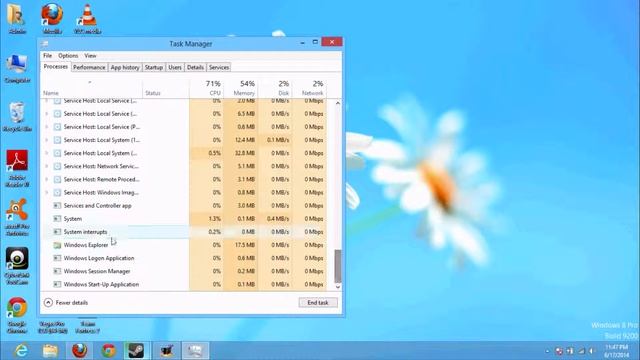This screenshot has height=360, width=640.
Task: Select the folder icon at top-left of desktop
Action: pyautogui.click(x=17, y=18)
